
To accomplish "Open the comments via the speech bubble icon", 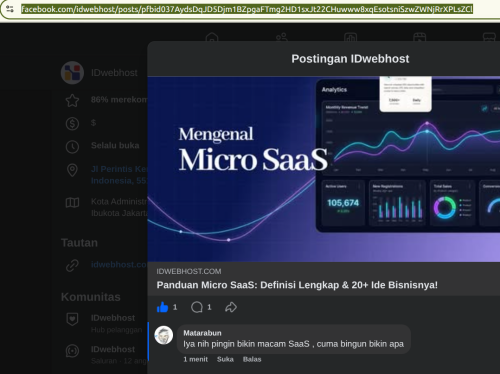I will (x=197, y=307).
